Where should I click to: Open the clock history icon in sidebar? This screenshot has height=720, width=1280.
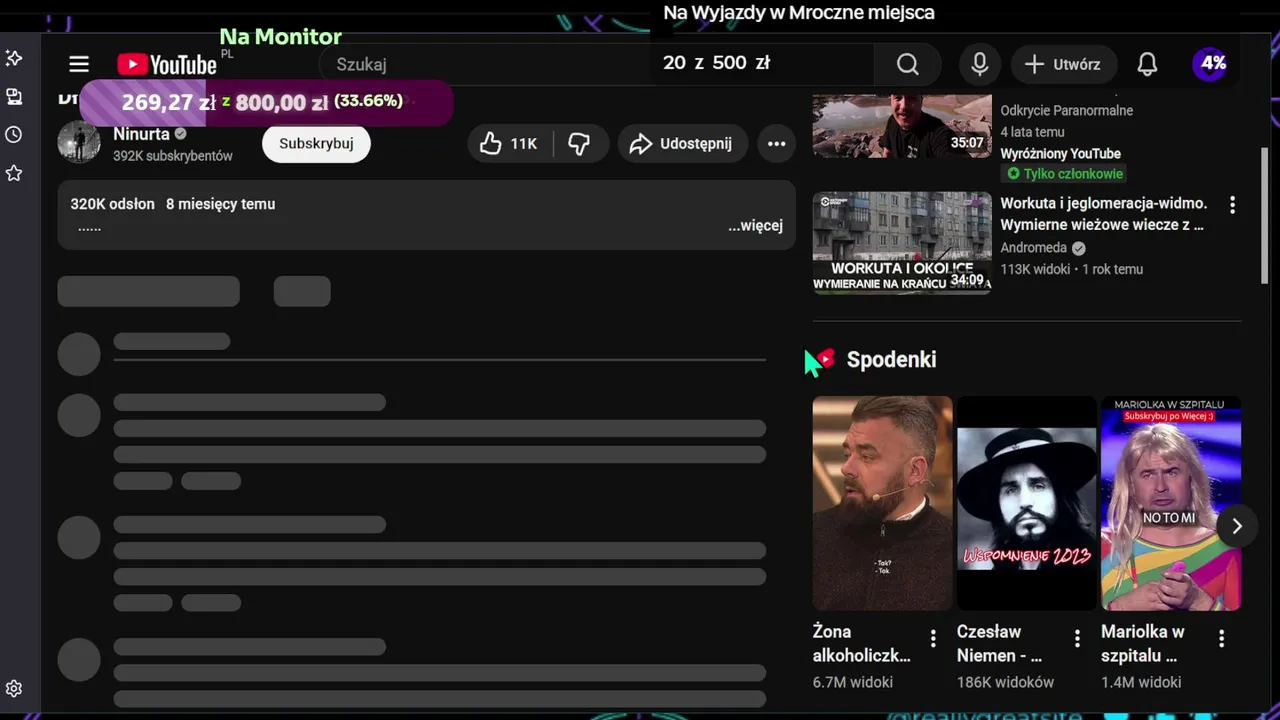click(x=14, y=134)
